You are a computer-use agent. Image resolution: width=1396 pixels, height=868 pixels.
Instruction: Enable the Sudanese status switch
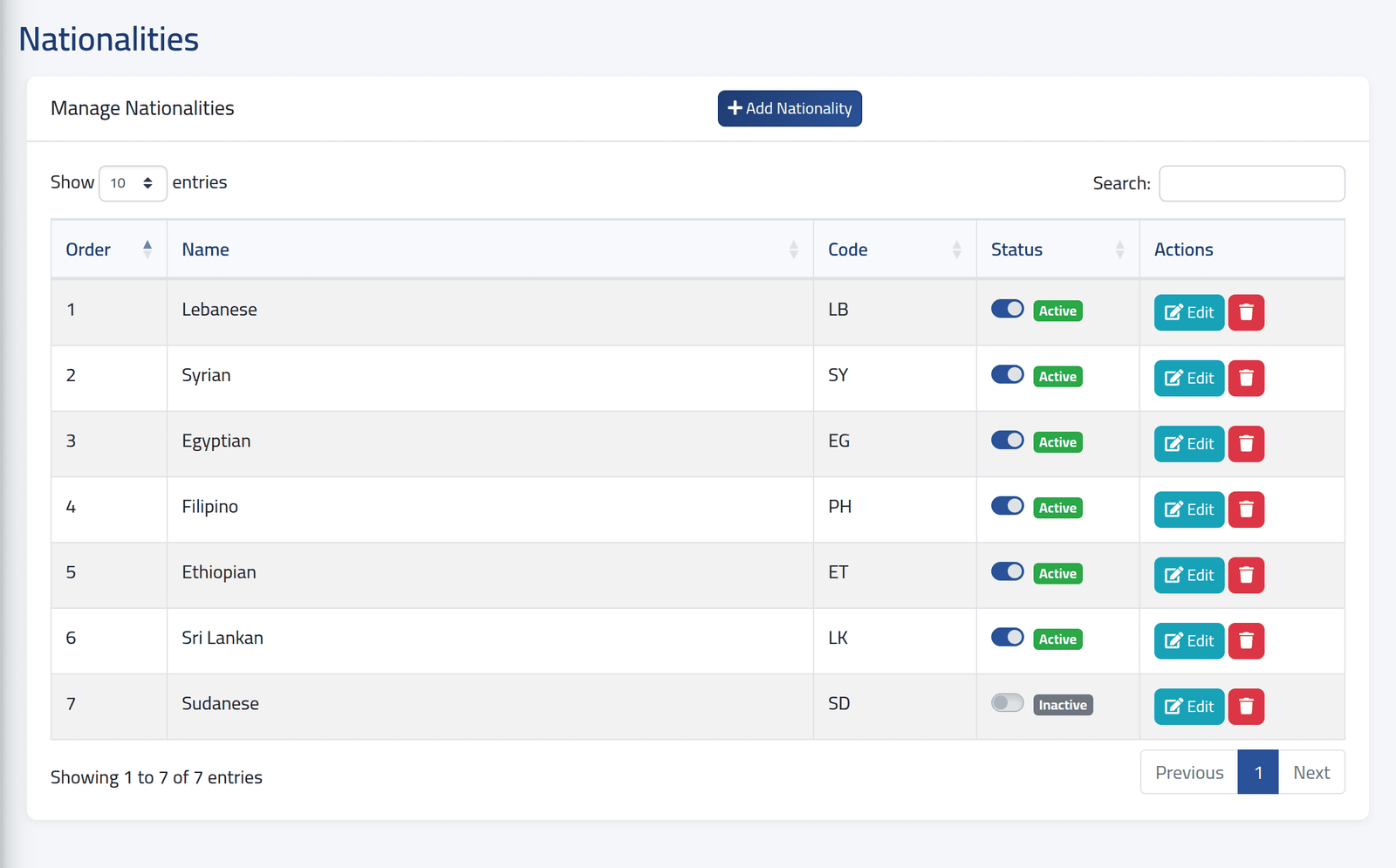point(1008,703)
